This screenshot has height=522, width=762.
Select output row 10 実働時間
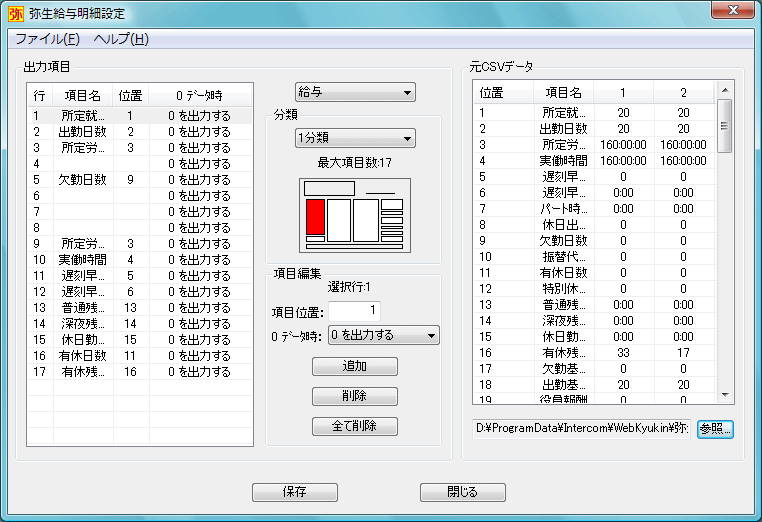click(140, 260)
